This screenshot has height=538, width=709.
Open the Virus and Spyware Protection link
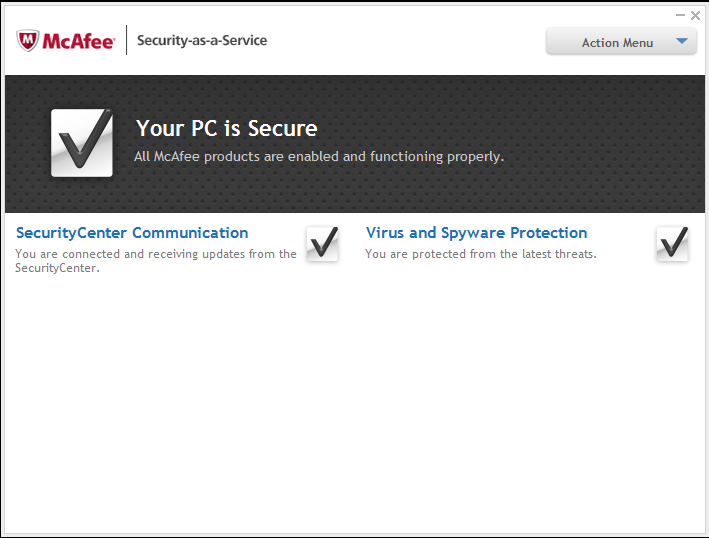(476, 233)
